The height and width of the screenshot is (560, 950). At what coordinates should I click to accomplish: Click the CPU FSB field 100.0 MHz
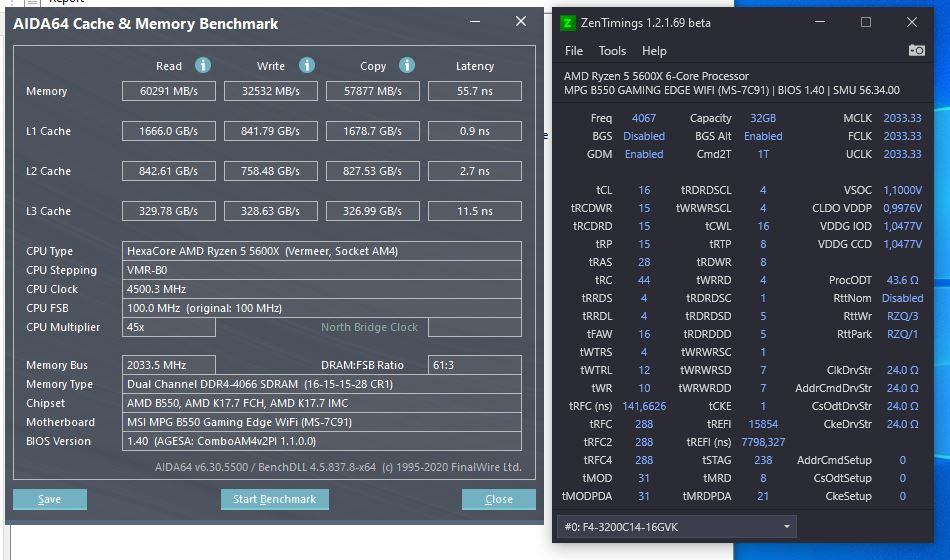322,308
